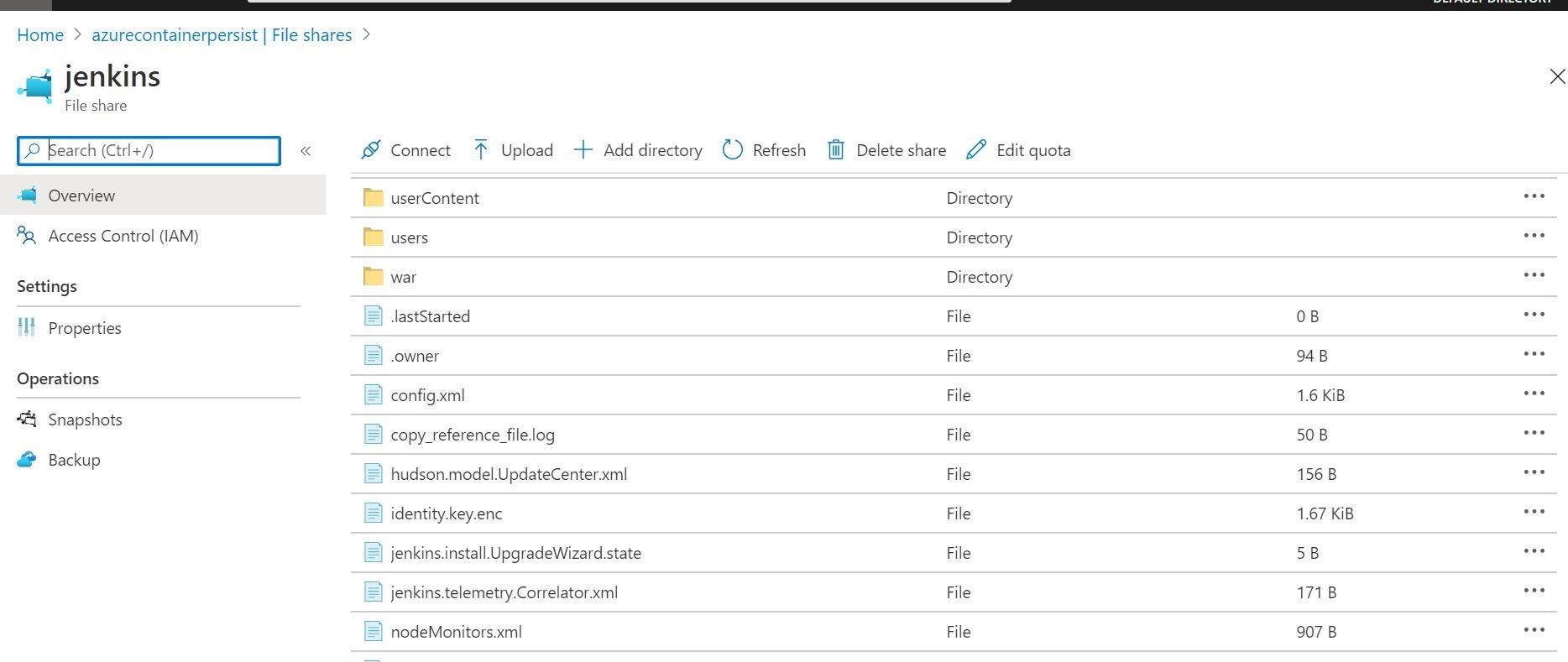Open more options for userContent row
The width and height of the screenshot is (1568, 662).
pos(1534,196)
